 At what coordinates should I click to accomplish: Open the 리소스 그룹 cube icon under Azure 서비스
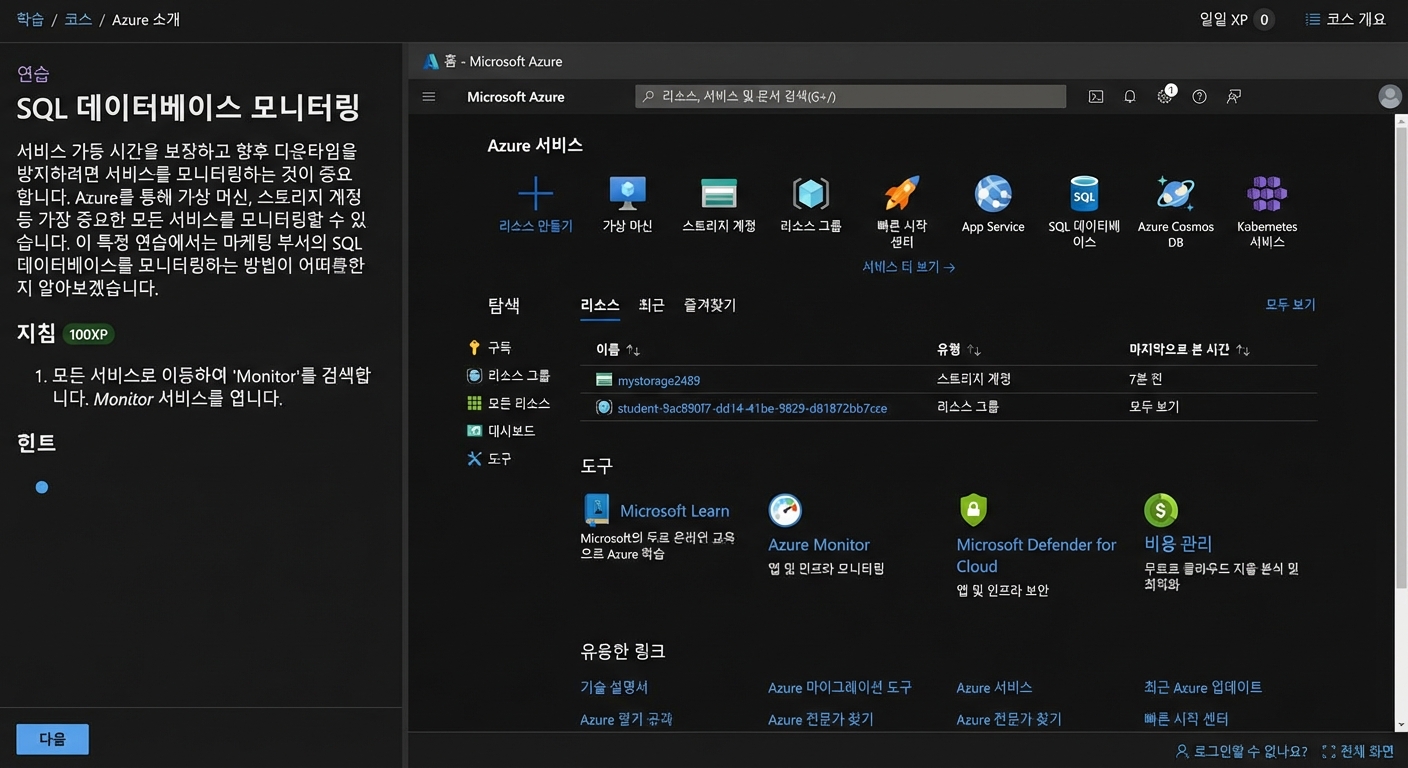(810, 193)
